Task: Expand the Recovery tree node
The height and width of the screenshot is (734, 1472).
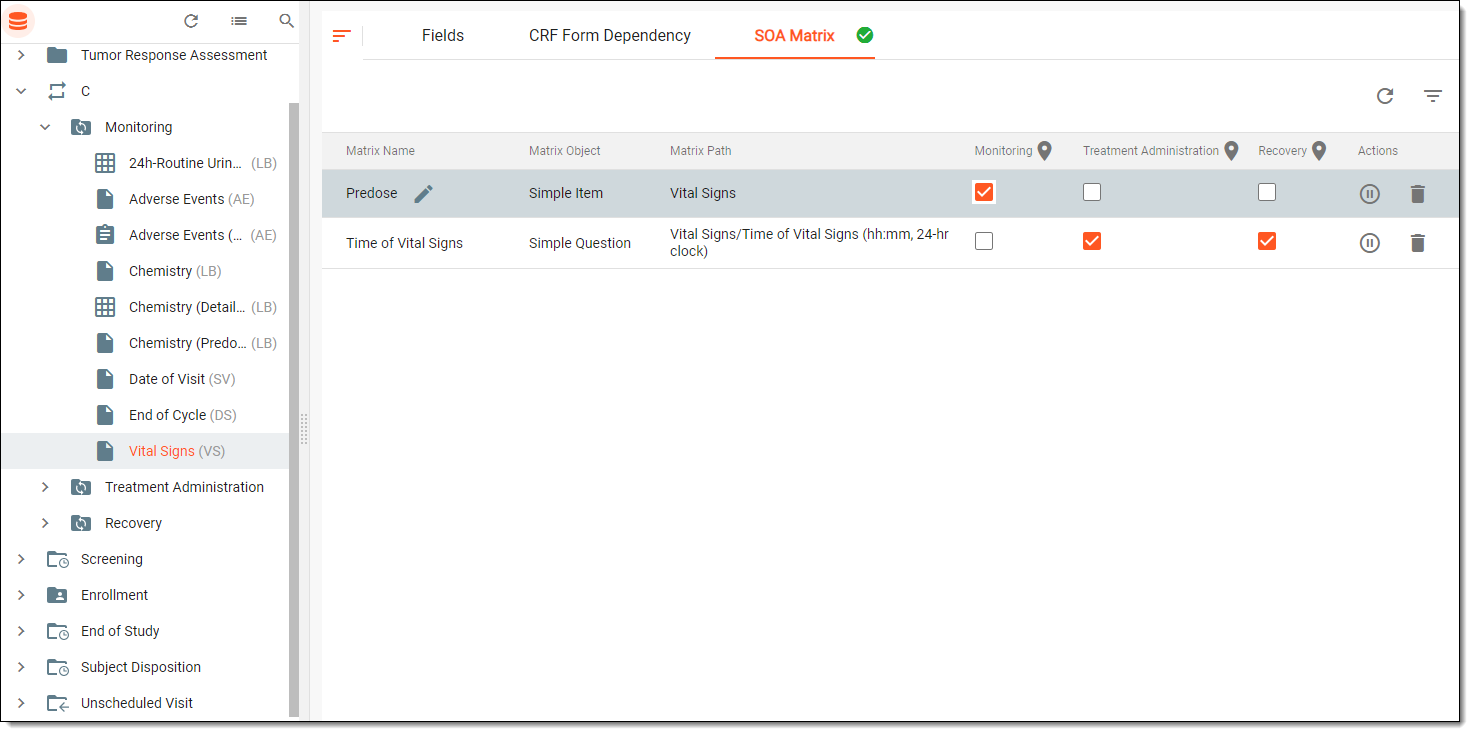Action: coord(45,523)
